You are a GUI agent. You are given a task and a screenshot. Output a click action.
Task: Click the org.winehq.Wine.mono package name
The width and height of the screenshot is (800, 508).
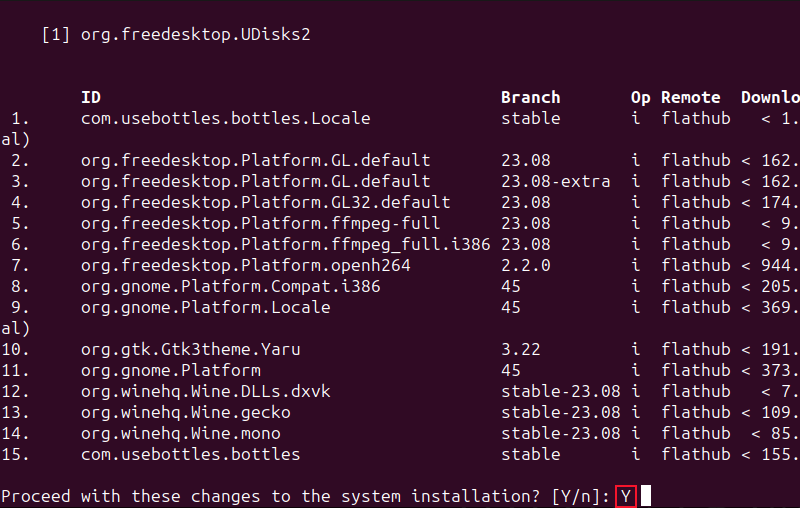180,433
